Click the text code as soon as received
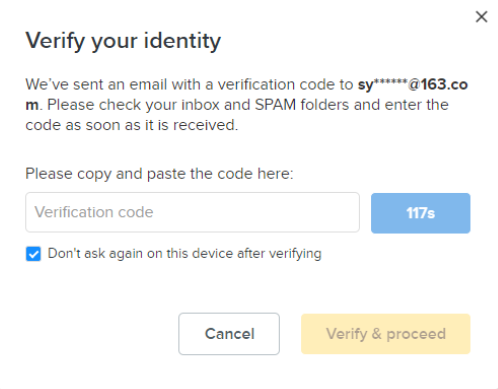 [132, 125]
